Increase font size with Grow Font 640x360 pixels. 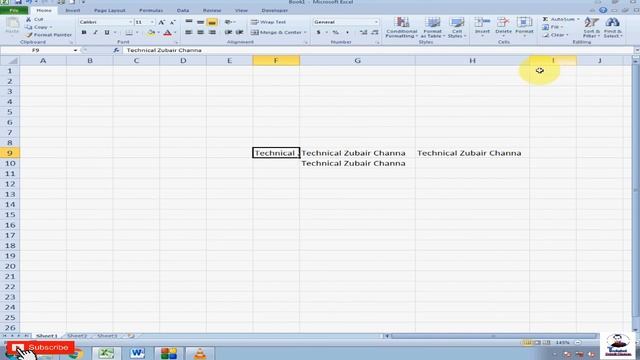click(x=162, y=22)
